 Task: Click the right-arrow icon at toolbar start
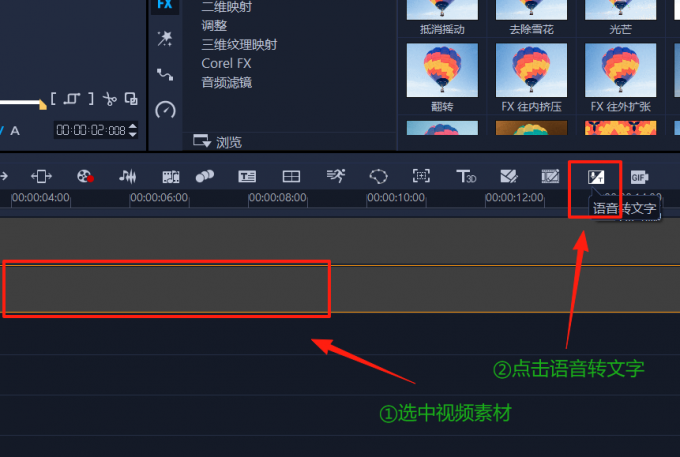tap(4, 176)
